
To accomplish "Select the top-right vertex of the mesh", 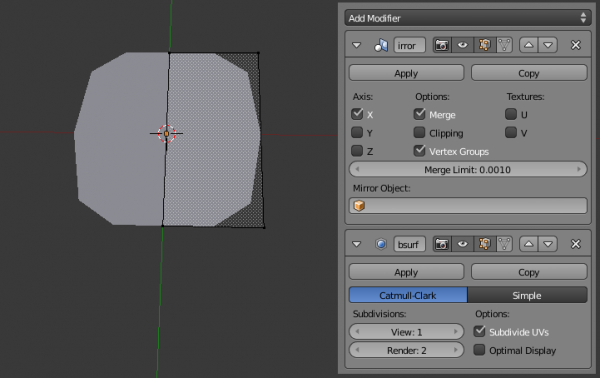I will click(x=258, y=53).
